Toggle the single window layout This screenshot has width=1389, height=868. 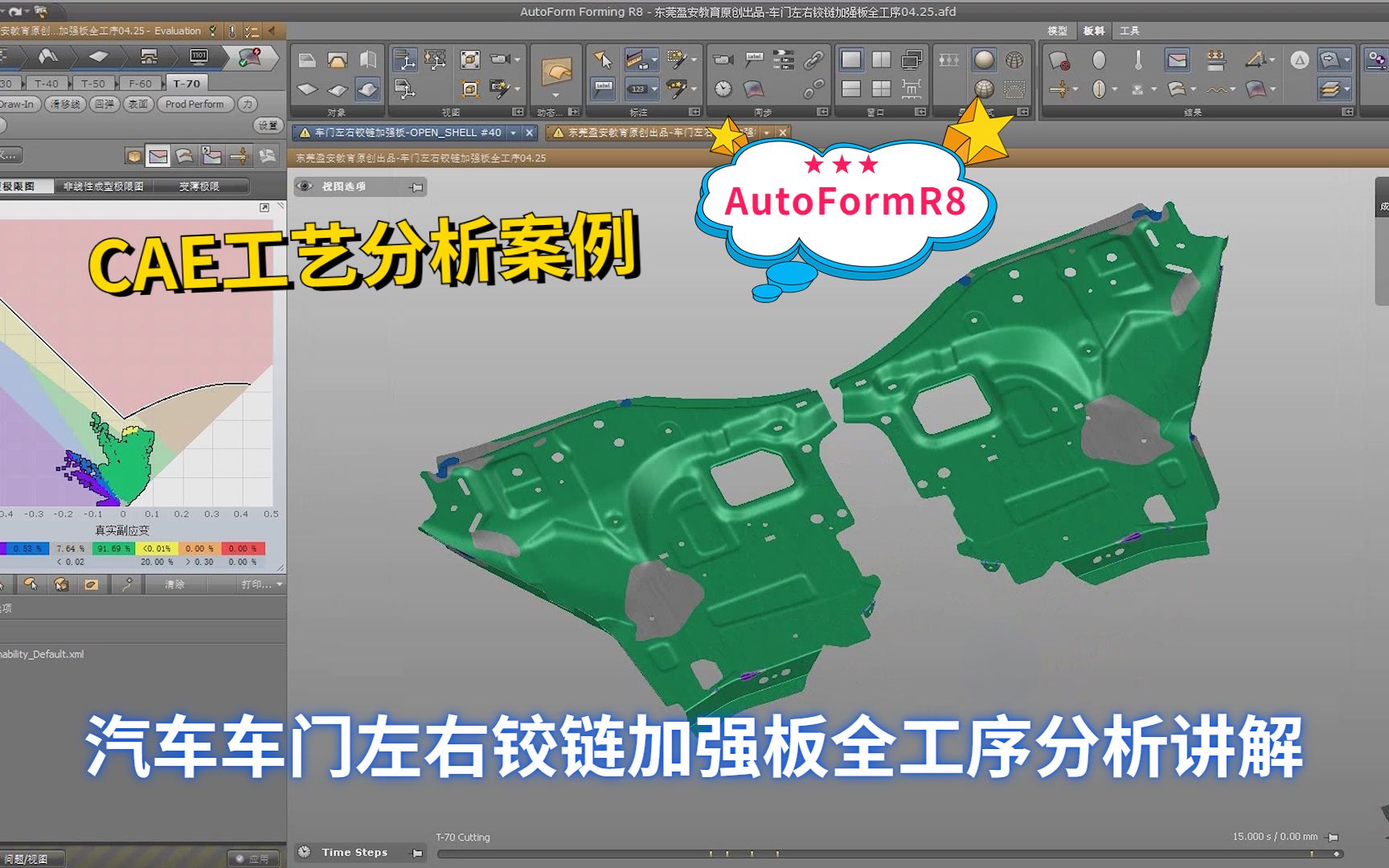point(851,59)
